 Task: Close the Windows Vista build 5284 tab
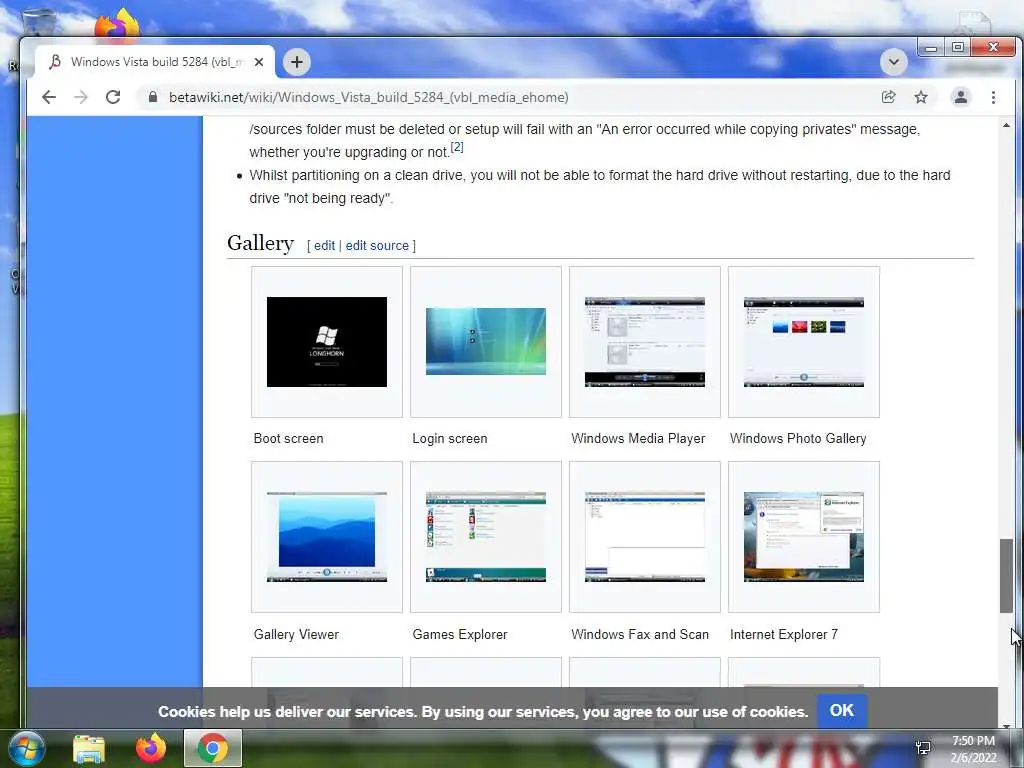point(259,62)
